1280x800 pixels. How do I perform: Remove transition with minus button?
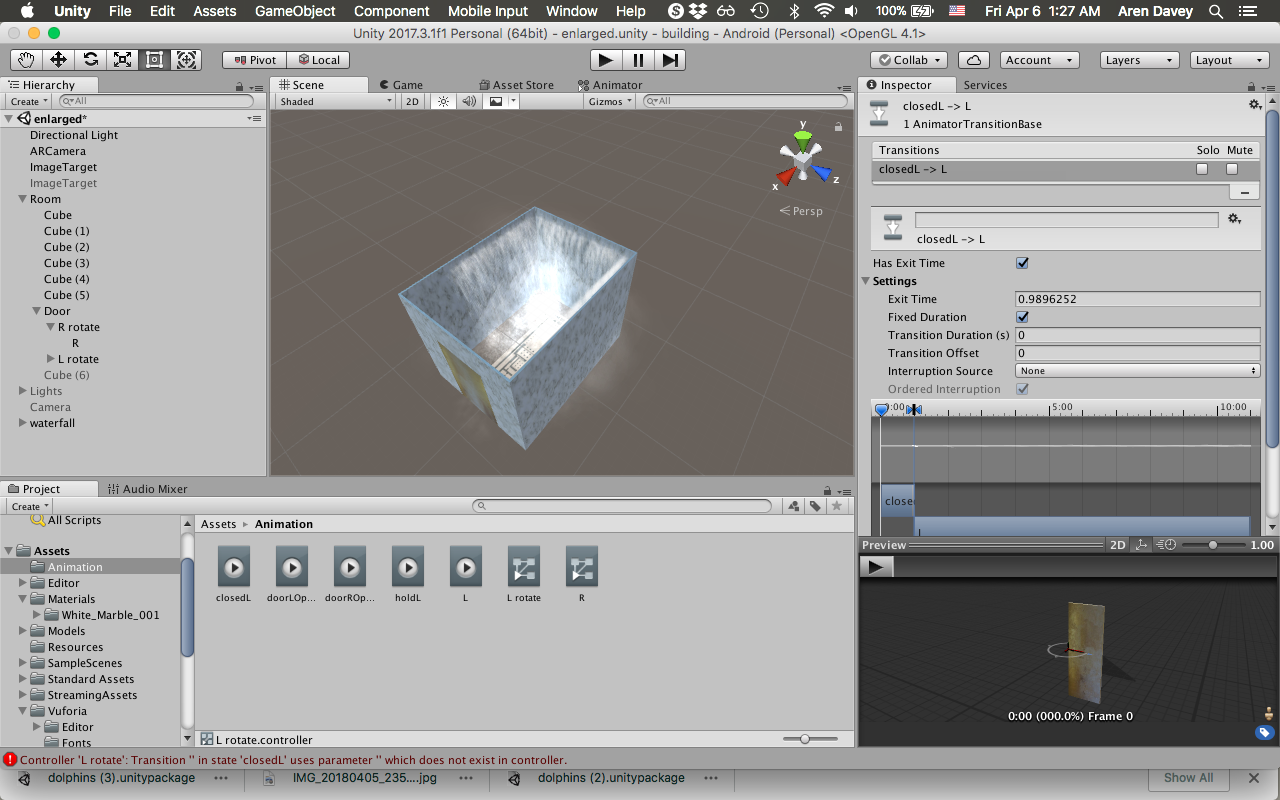(x=1244, y=192)
